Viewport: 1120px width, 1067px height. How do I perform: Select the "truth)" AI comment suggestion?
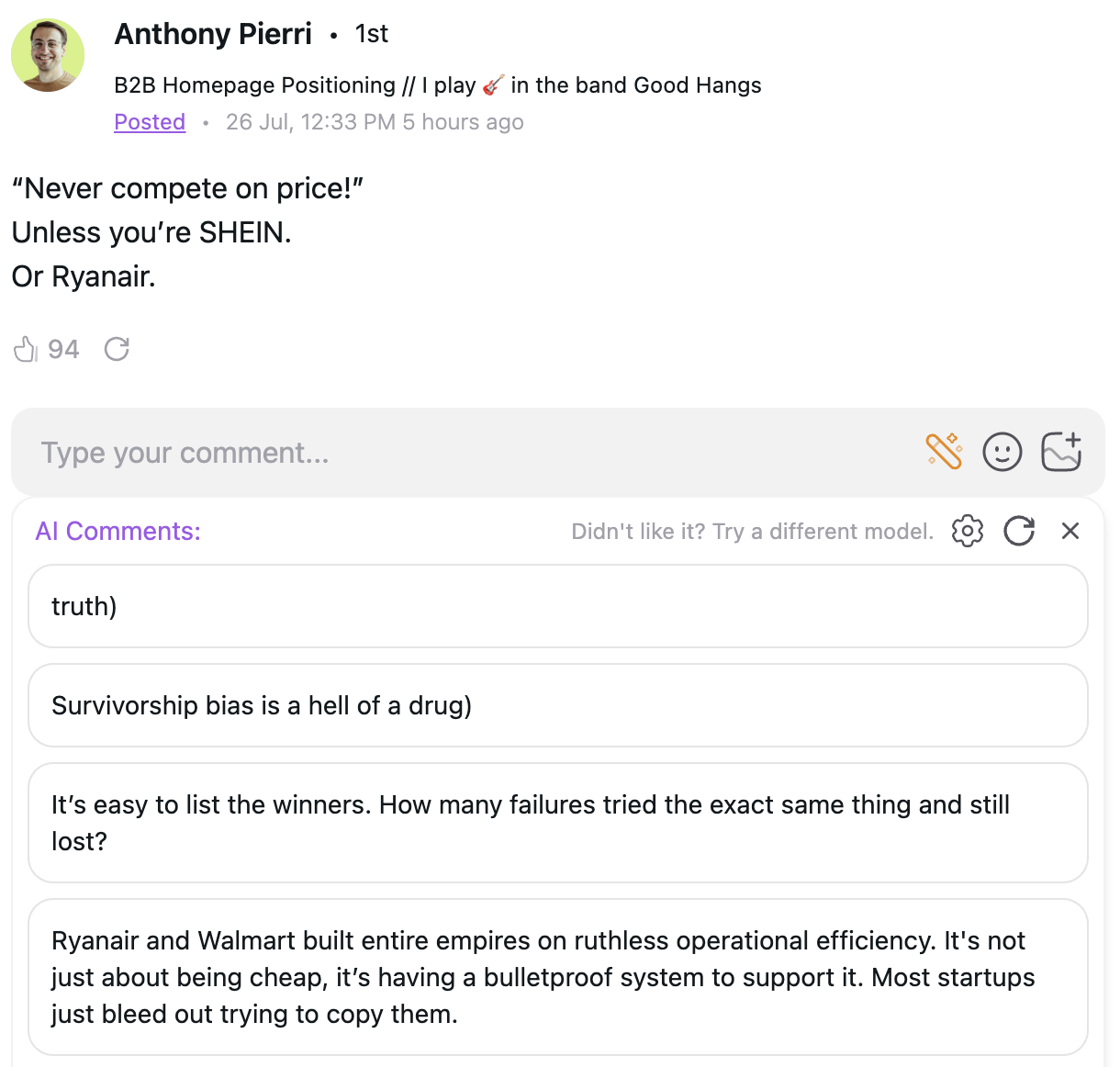pyautogui.click(x=557, y=606)
